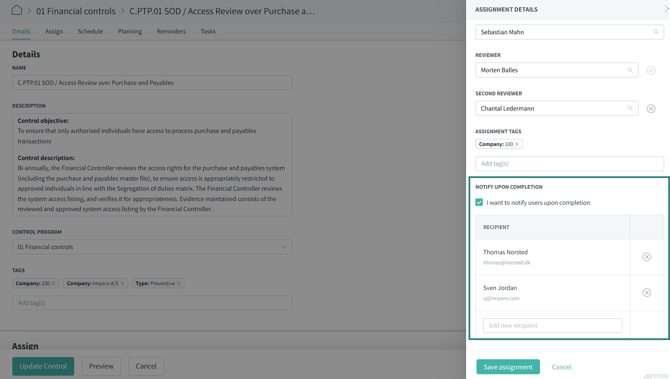The image size is (670, 379).
Task: Expand Control Program dropdown
Action: coord(152,247)
